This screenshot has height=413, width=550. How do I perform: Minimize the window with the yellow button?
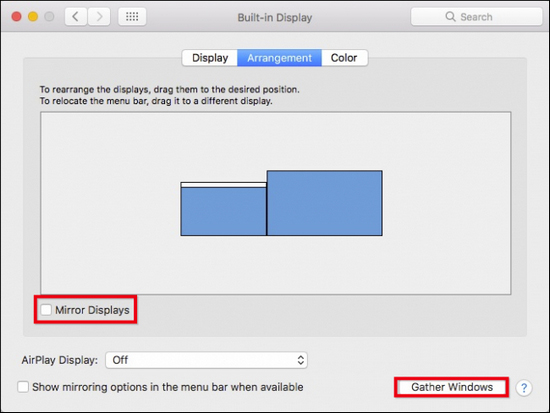(33, 16)
